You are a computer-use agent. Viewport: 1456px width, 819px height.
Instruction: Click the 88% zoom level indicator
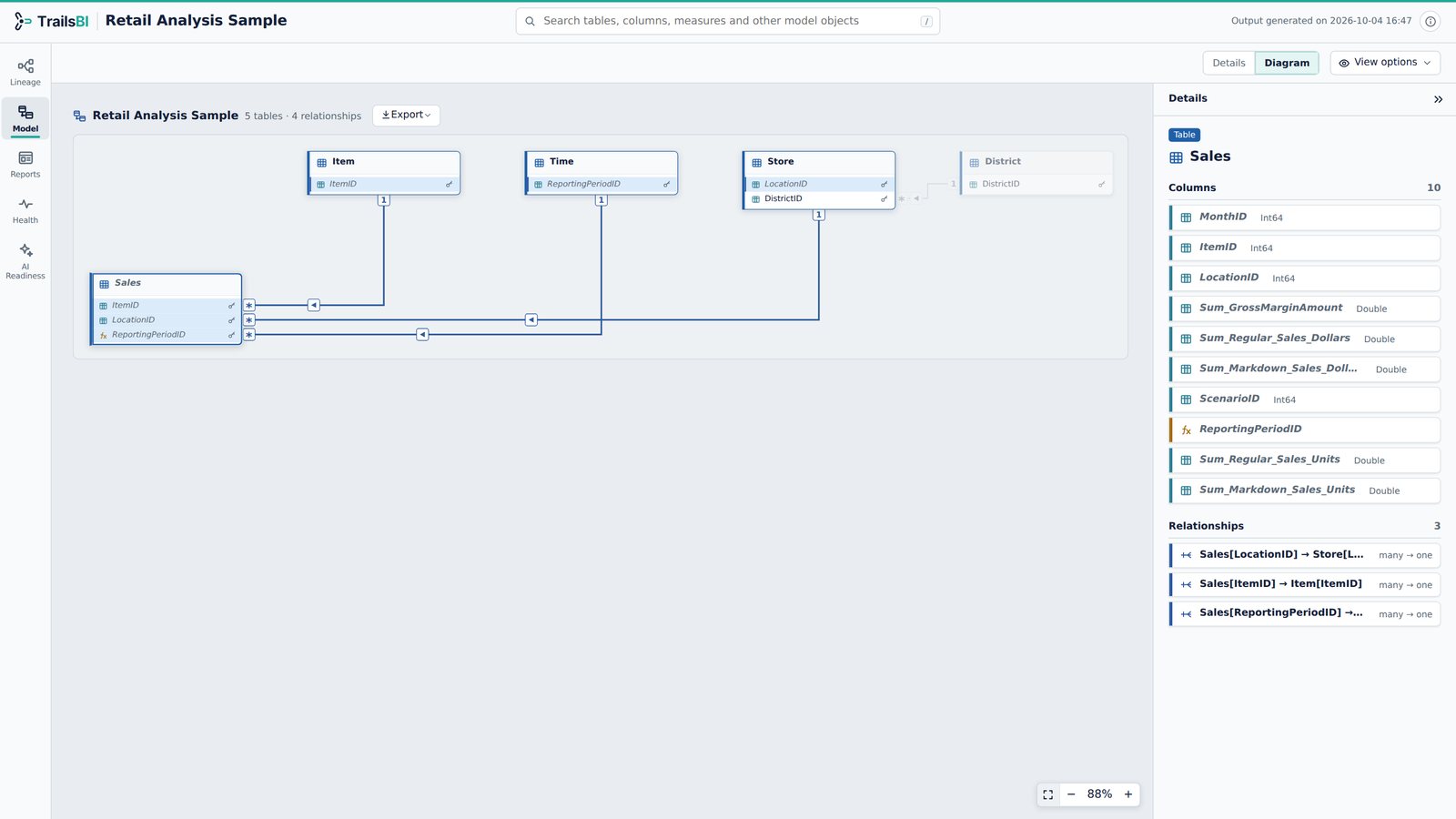[x=1099, y=794]
